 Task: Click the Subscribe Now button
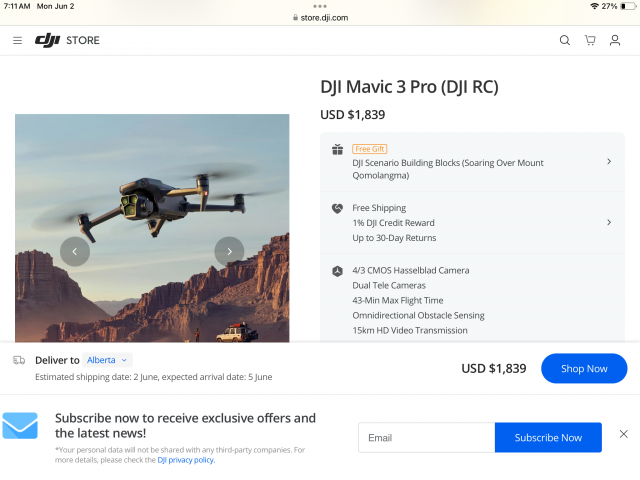point(548,438)
